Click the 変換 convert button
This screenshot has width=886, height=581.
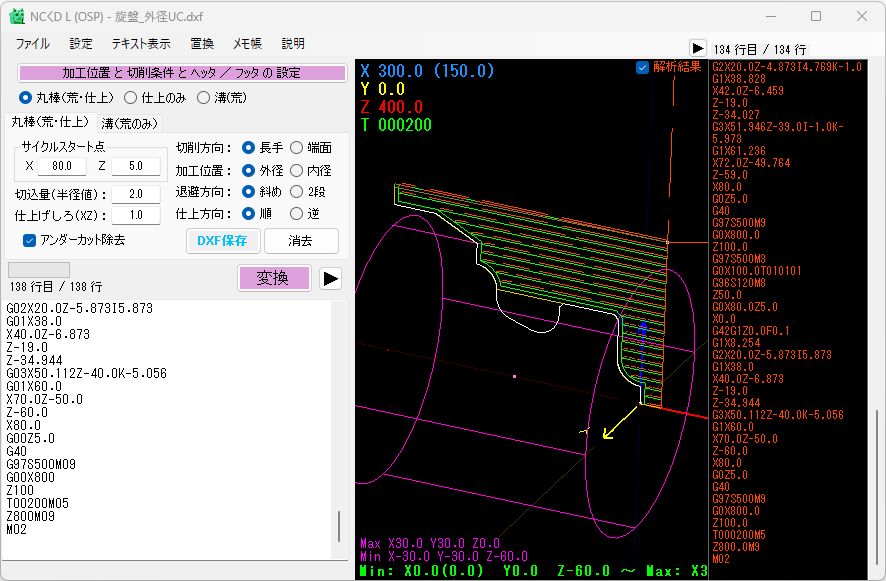click(x=273, y=278)
